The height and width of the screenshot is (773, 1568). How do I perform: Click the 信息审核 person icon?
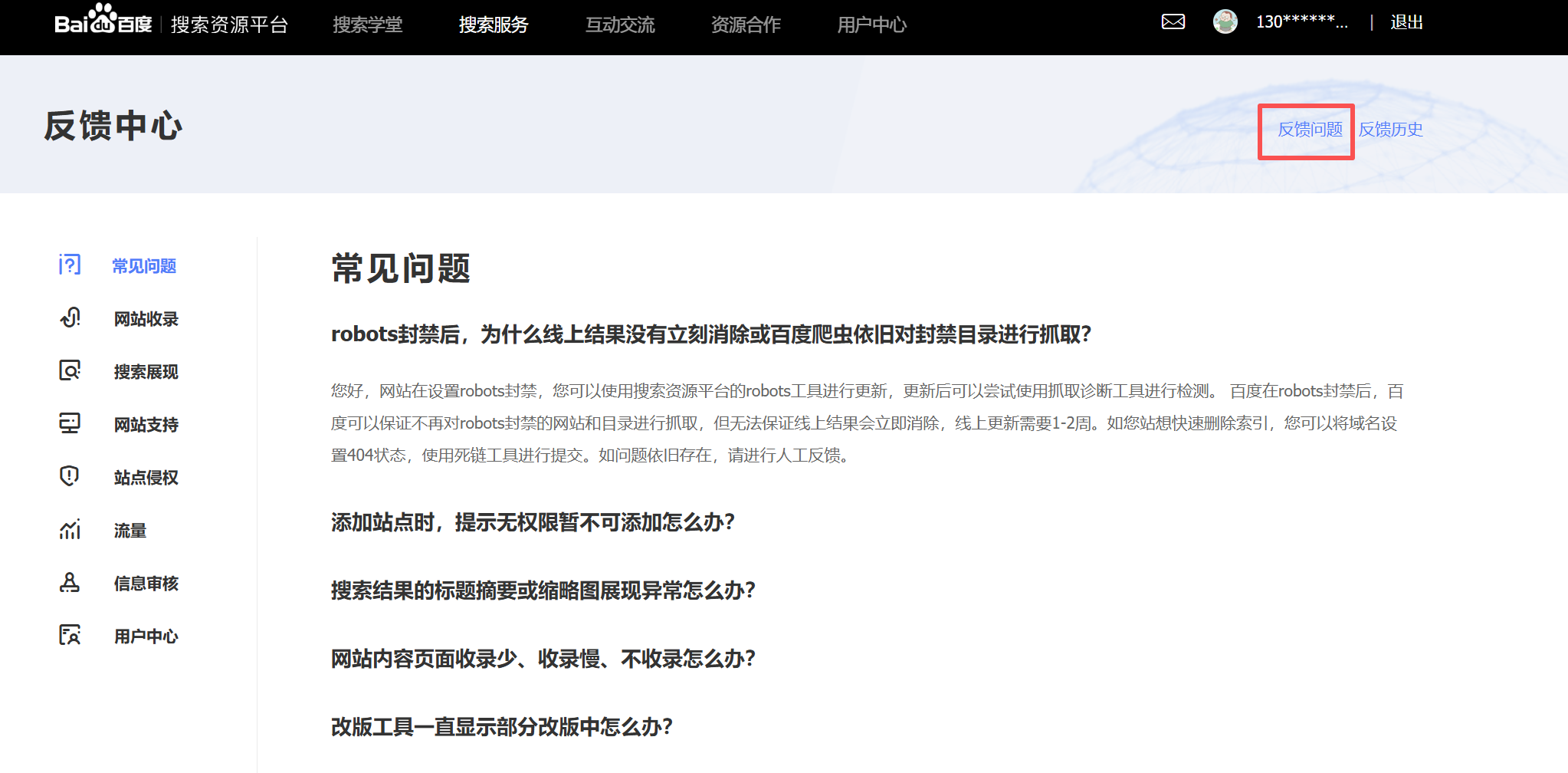69,583
